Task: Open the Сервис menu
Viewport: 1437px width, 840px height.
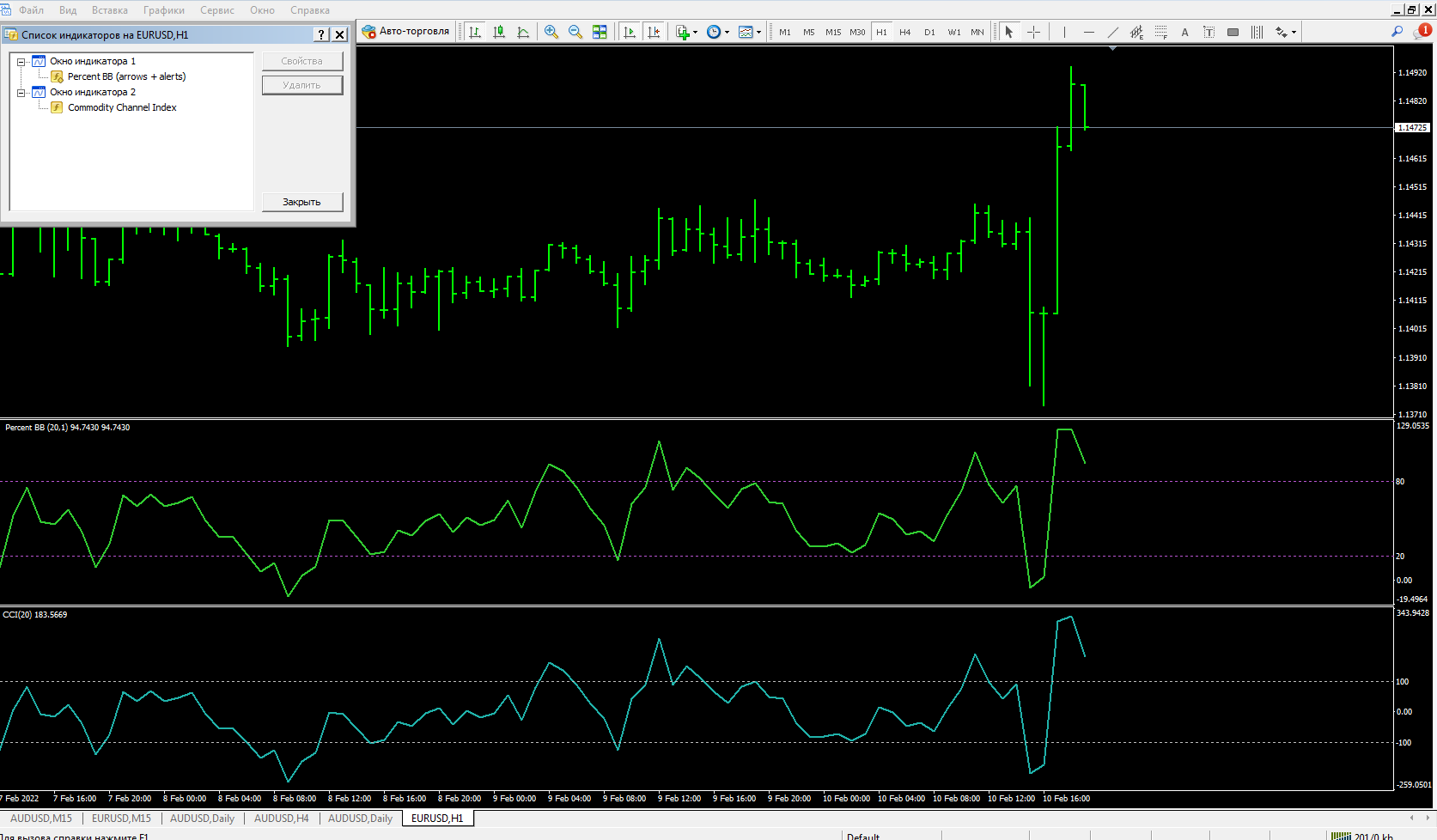Action: tap(217, 10)
